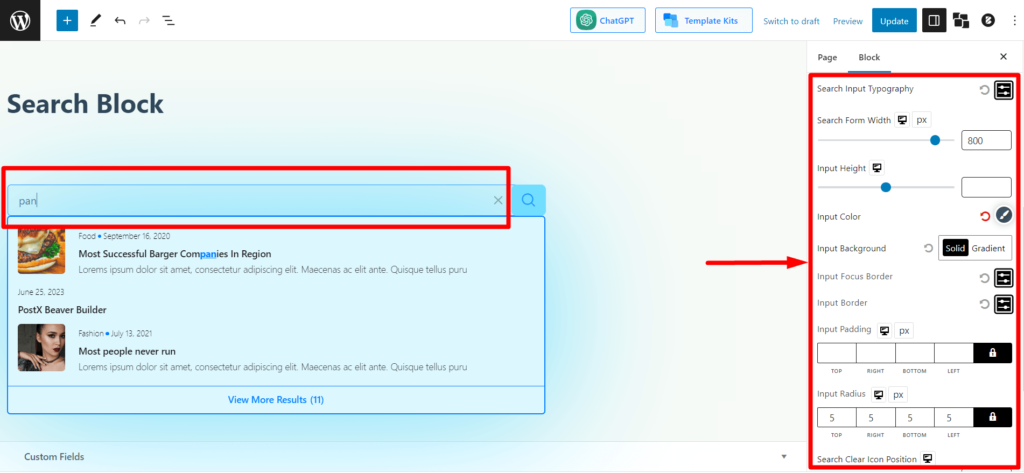Switch device for Input Height

click(x=877, y=168)
